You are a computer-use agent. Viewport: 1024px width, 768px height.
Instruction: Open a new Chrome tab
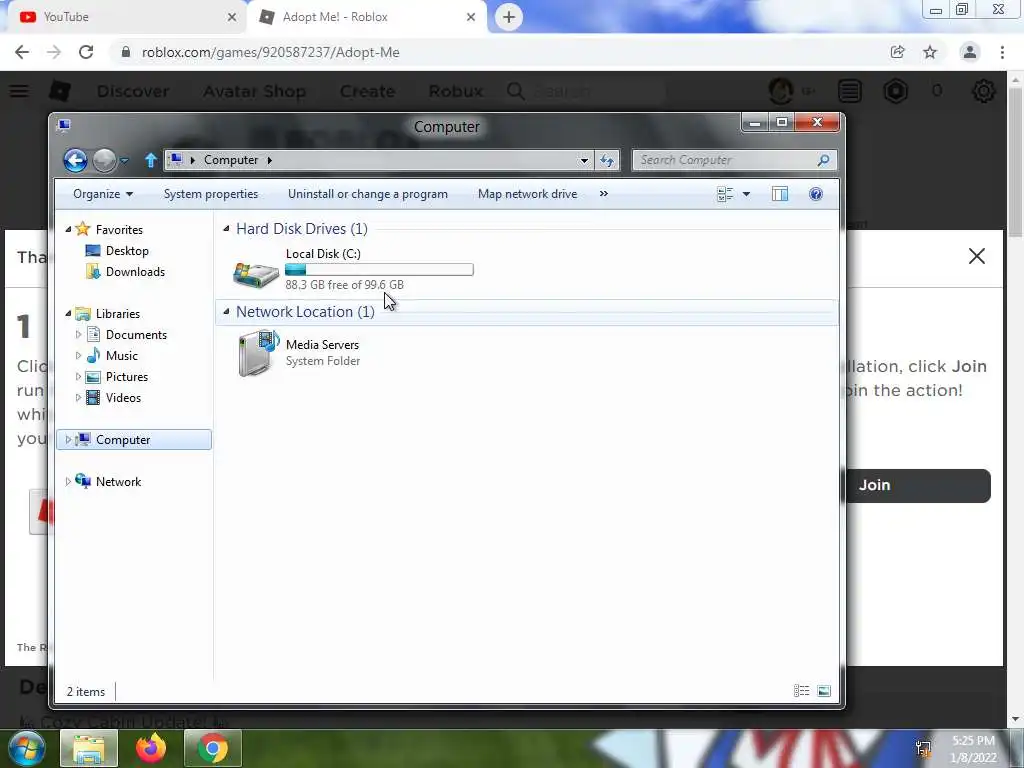tap(509, 17)
